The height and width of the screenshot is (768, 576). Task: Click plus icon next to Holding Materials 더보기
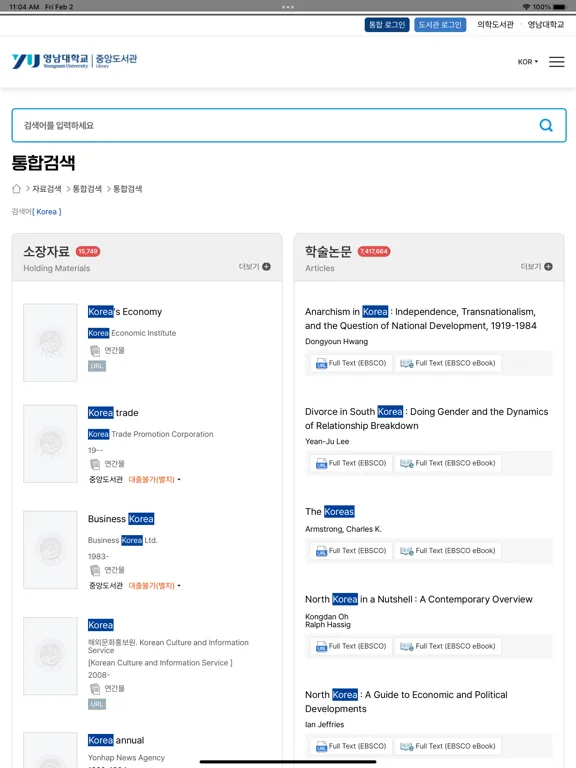(266, 266)
